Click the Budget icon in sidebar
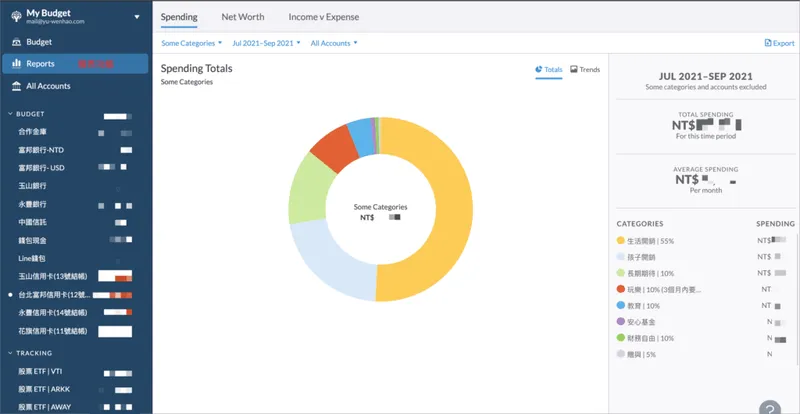800x414 pixels. [x=15, y=42]
